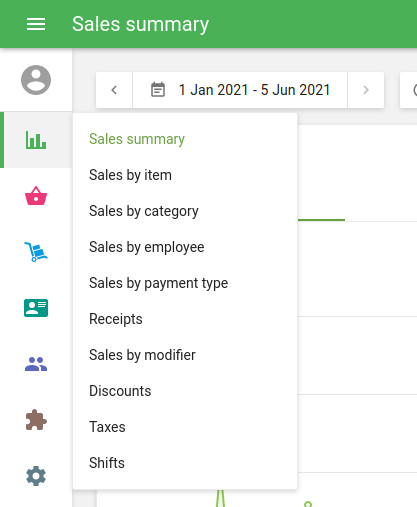Go to the next date range
The image size is (417, 507).
tap(366, 90)
